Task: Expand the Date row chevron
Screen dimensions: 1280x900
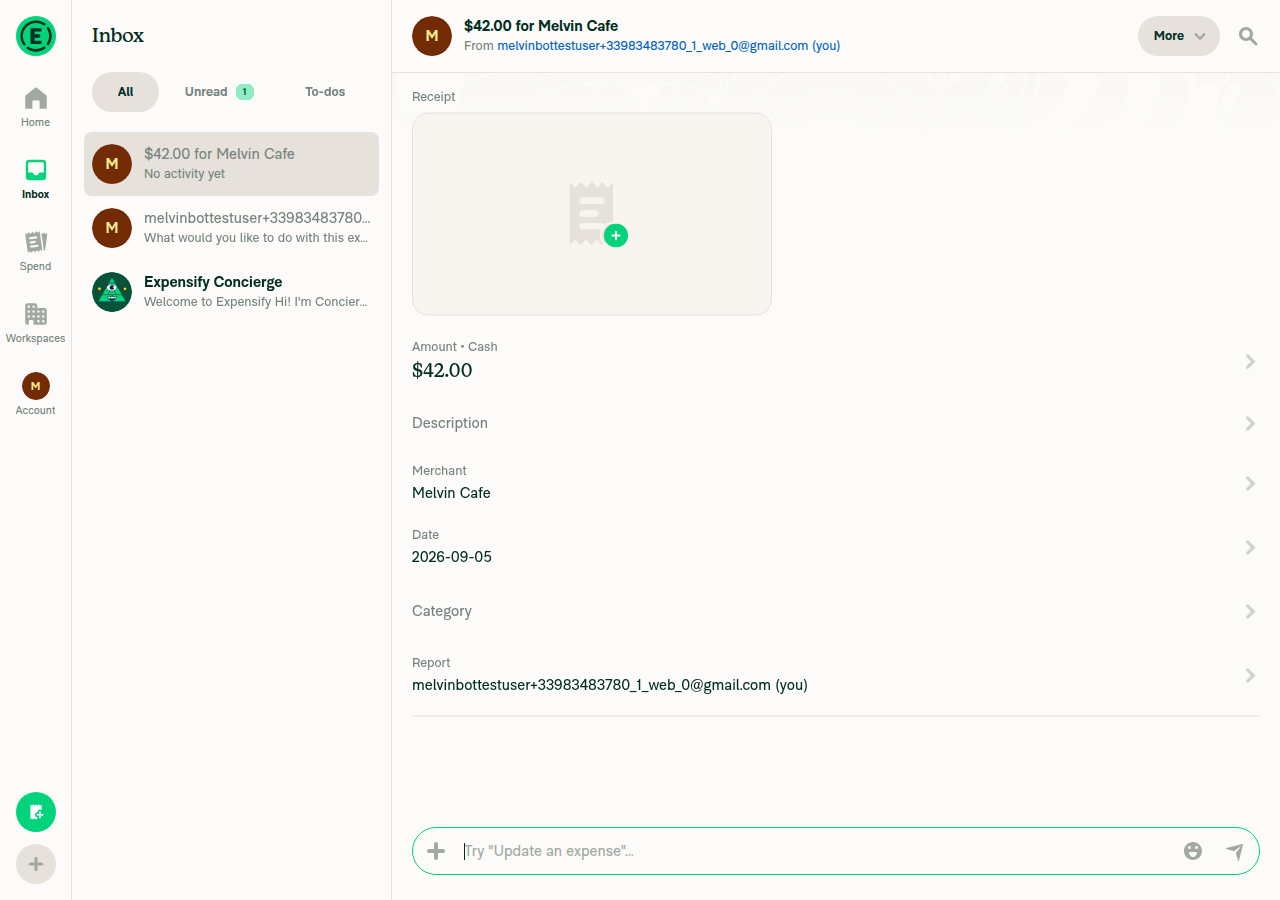Action: click(x=1250, y=547)
